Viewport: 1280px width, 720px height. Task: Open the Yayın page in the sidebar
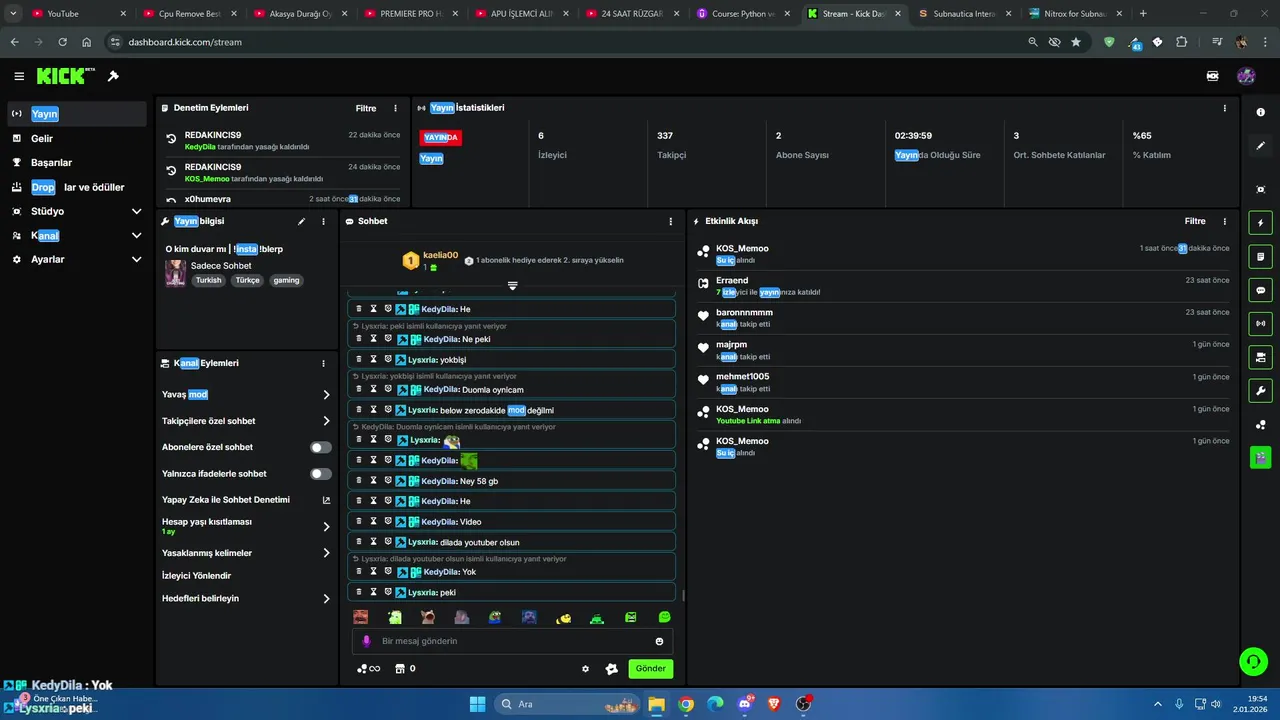tap(77, 114)
